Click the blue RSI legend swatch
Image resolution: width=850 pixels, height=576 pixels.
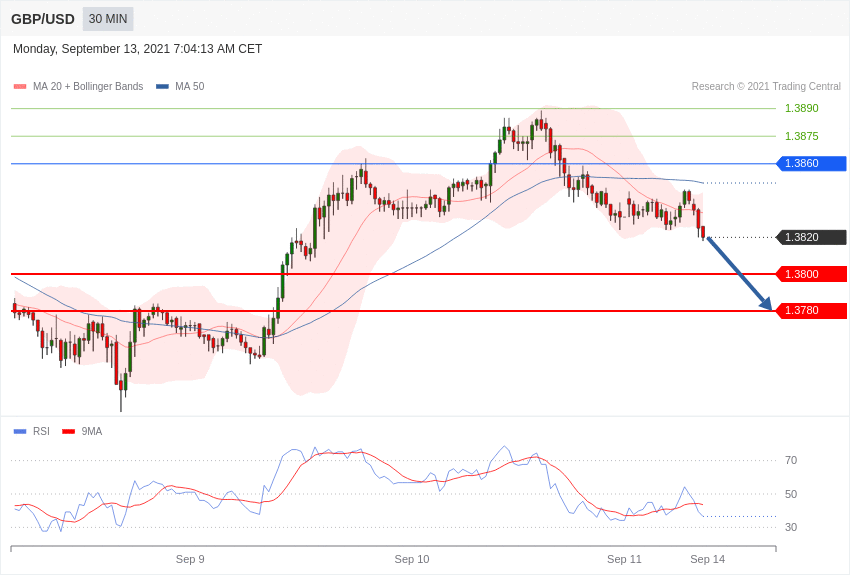point(20,431)
